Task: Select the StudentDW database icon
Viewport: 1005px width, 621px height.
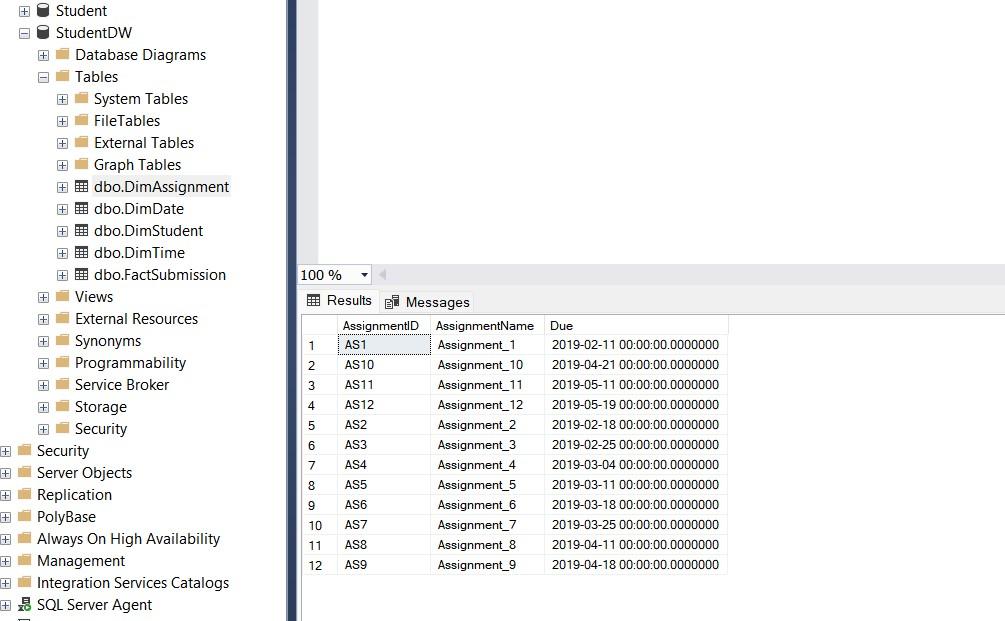Action: (42, 32)
